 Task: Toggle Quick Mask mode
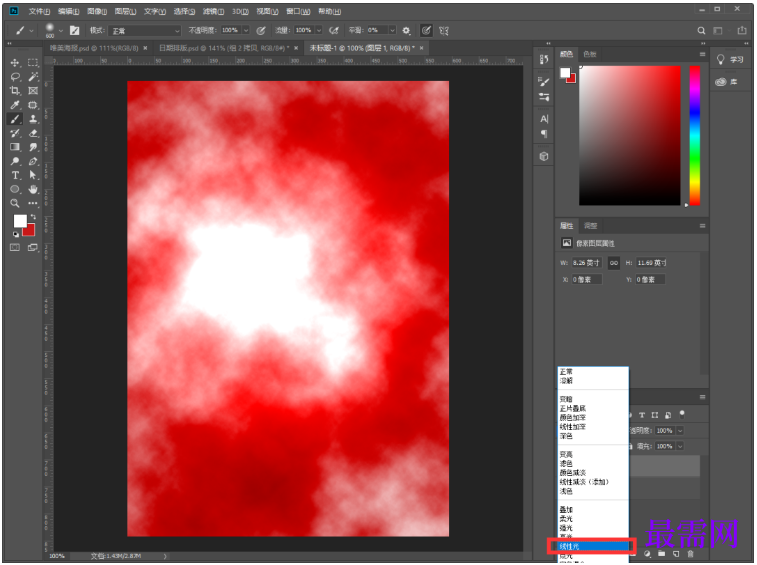coord(15,247)
